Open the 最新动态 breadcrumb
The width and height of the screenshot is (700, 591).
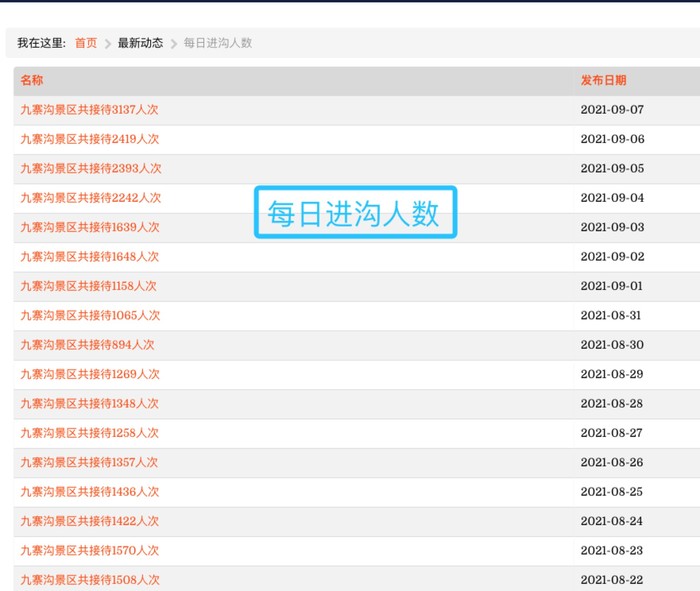[140, 43]
